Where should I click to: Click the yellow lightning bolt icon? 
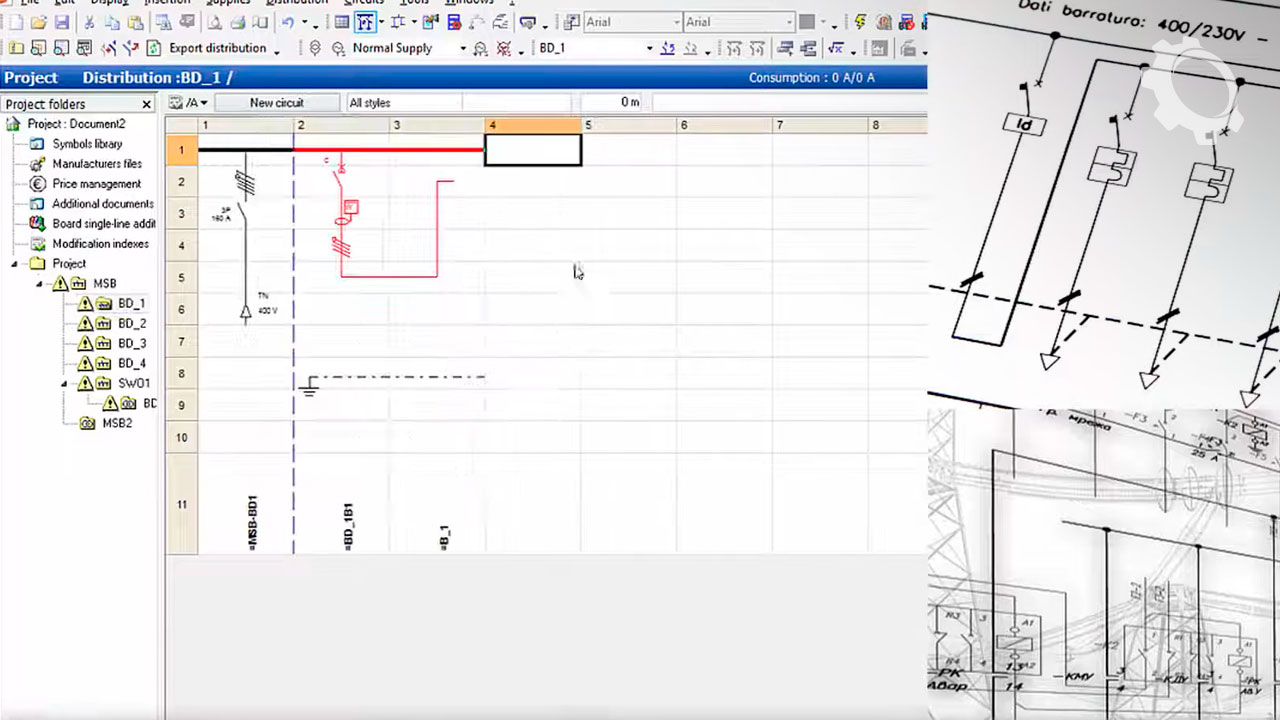pos(861,22)
